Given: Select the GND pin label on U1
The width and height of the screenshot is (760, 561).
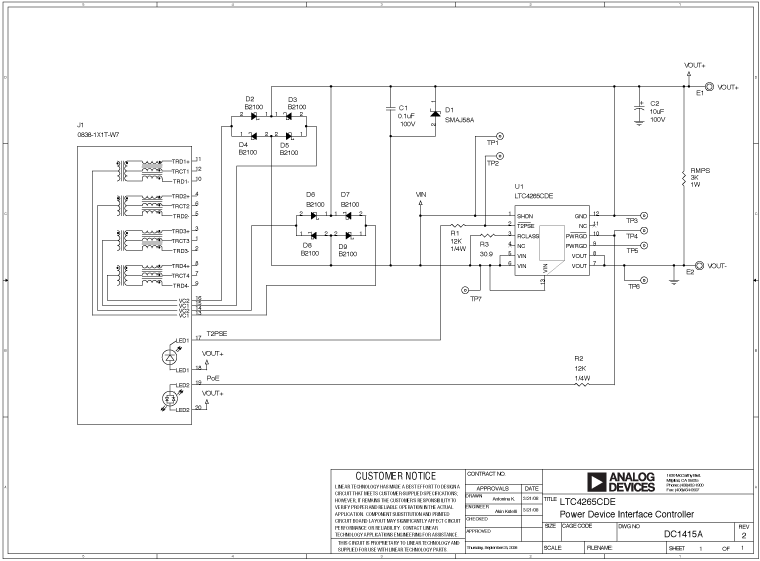Looking at the screenshot, I should [x=581, y=216].
